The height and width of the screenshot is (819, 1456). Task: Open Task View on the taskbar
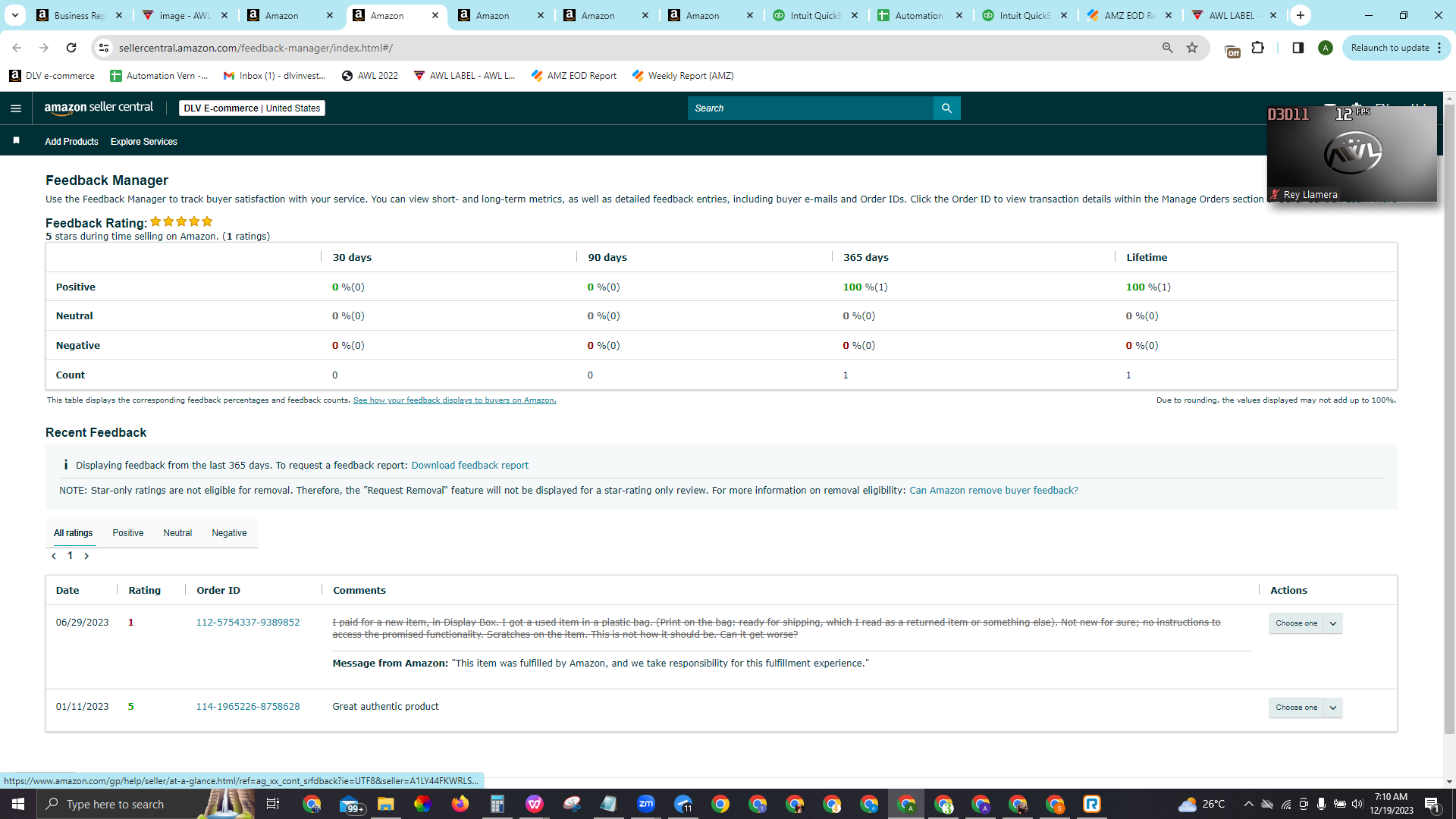[x=273, y=804]
